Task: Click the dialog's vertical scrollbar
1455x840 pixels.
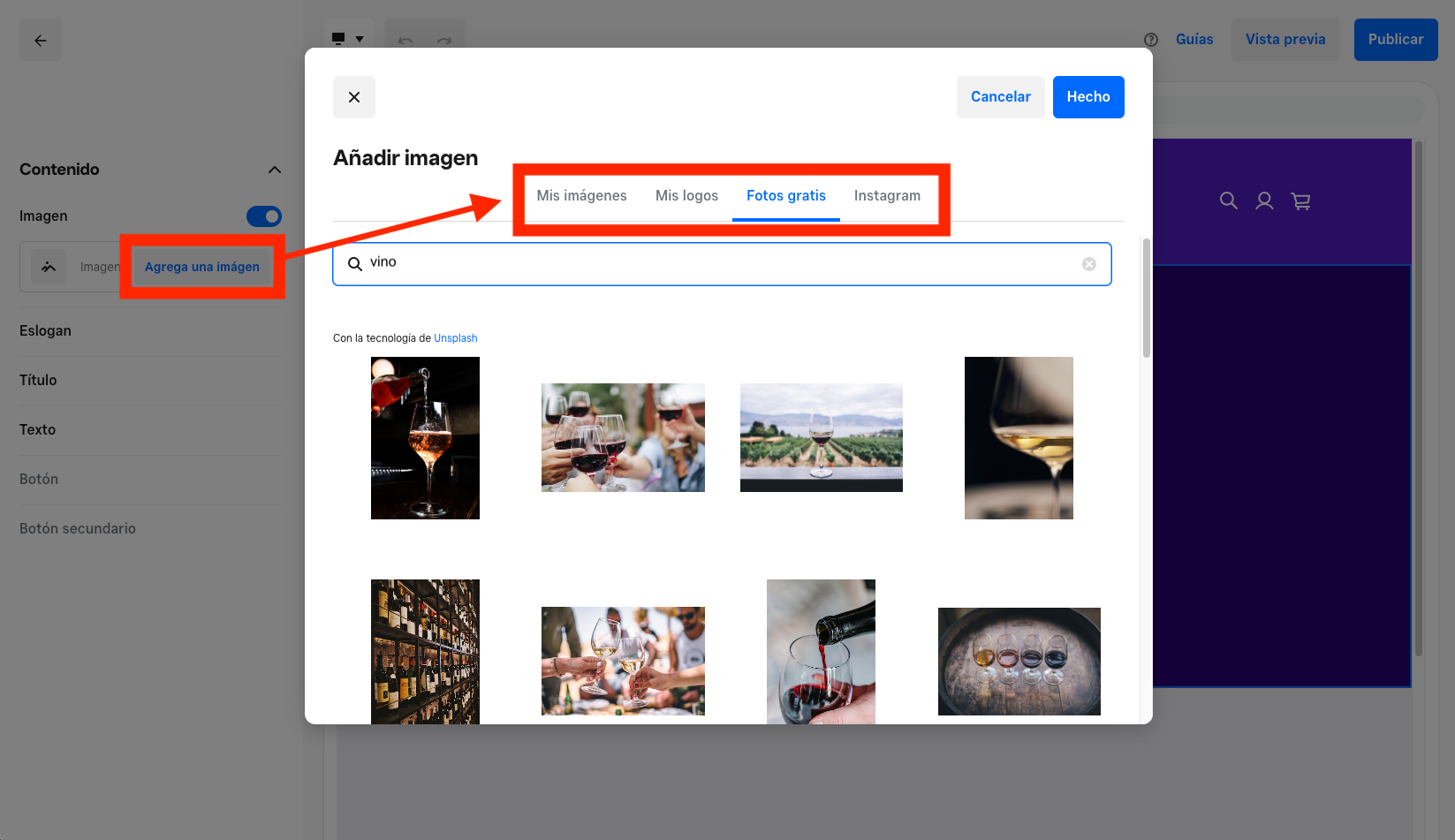Action: pyautogui.click(x=1147, y=298)
